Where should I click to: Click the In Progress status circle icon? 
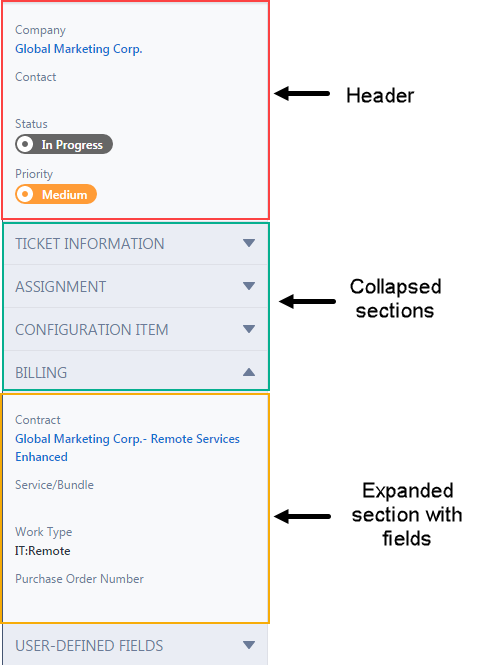[25, 144]
